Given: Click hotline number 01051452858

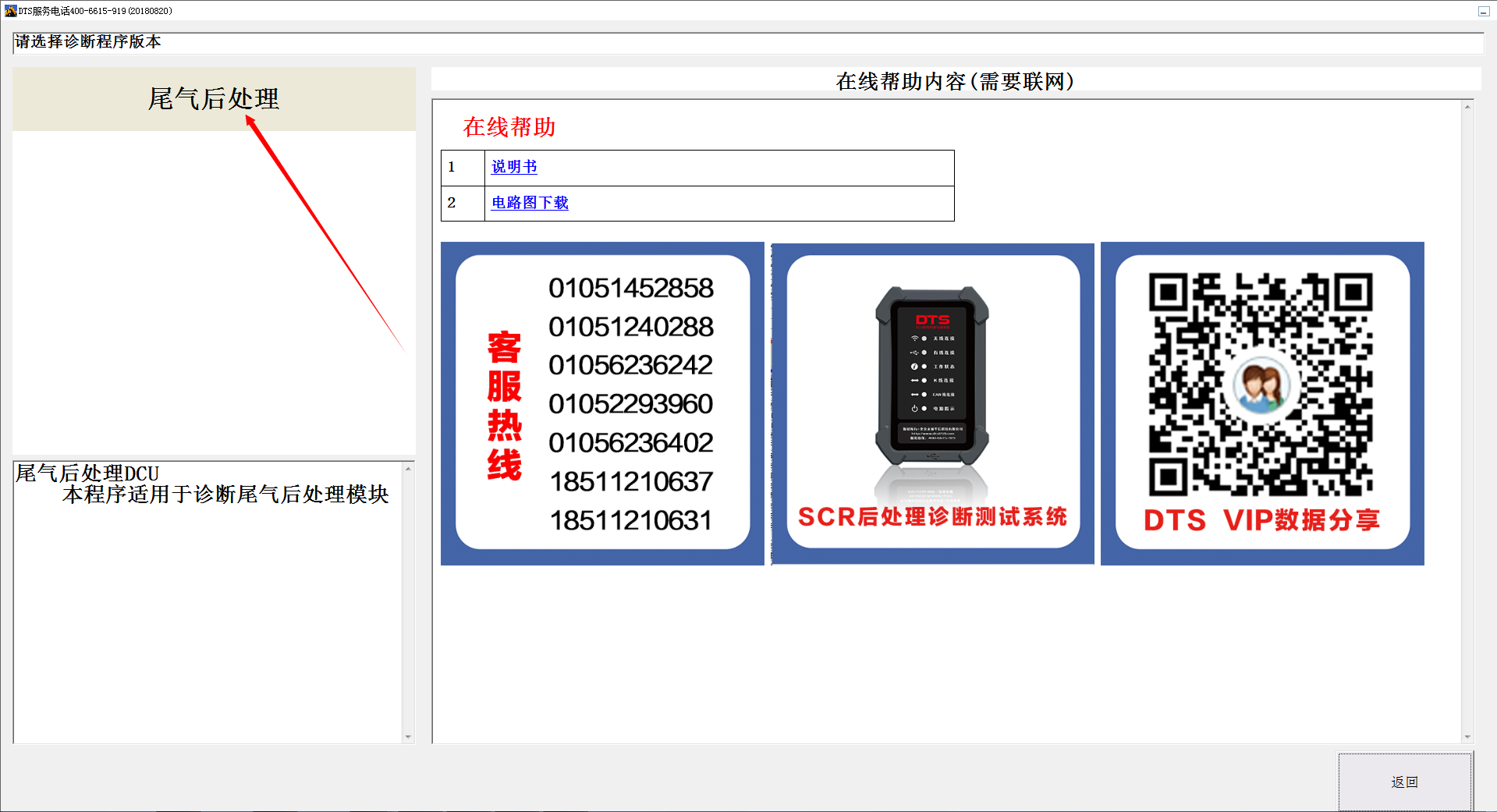Looking at the screenshot, I should click(630, 288).
